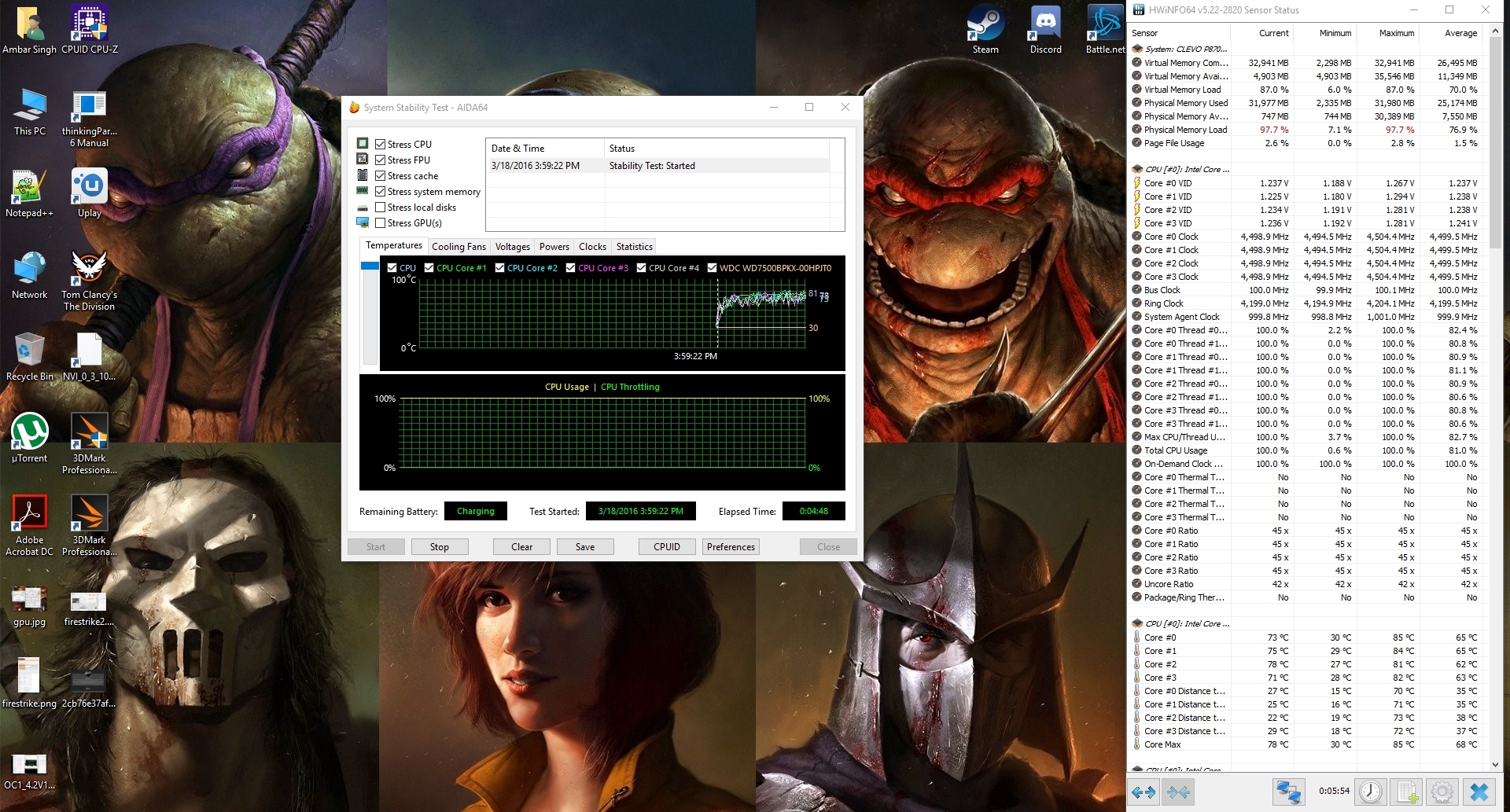Click the Average column header in HWiNFO
This screenshot has width=1510, height=812.
pos(1450,33)
